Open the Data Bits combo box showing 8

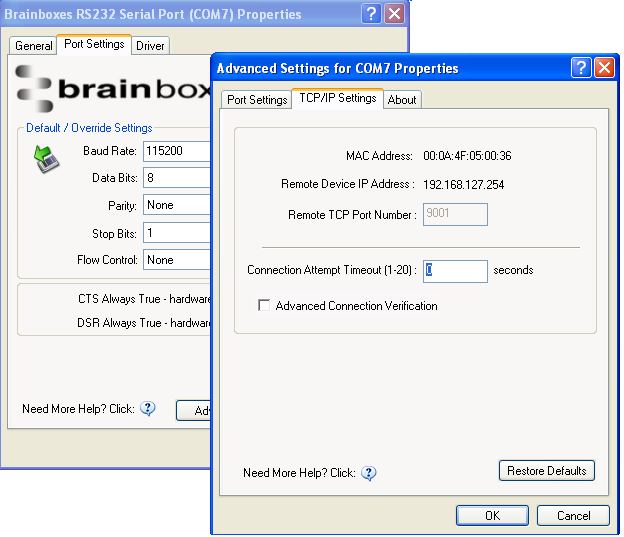pyautogui.click(x=177, y=178)
